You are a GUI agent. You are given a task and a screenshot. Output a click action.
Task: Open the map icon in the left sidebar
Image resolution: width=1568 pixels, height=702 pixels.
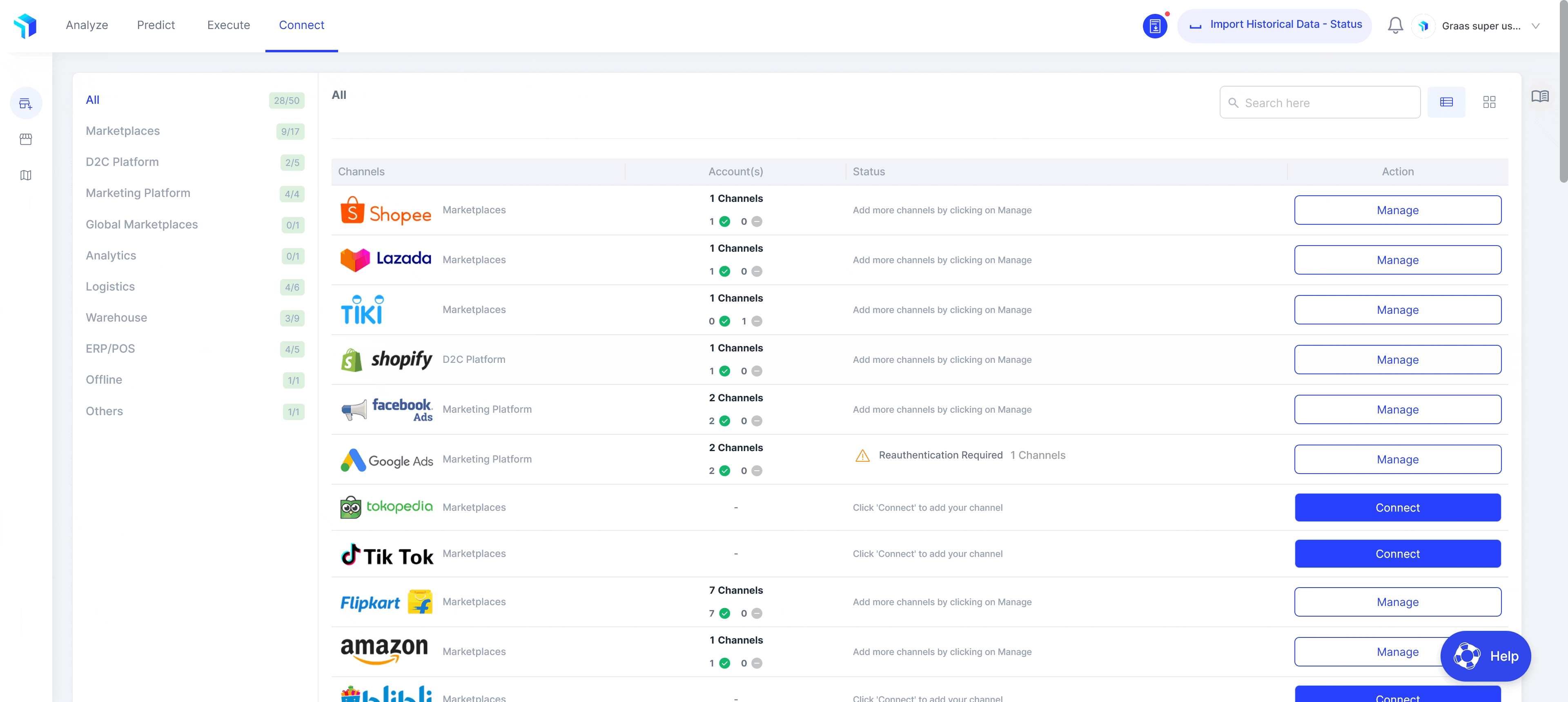click(26, 176)
